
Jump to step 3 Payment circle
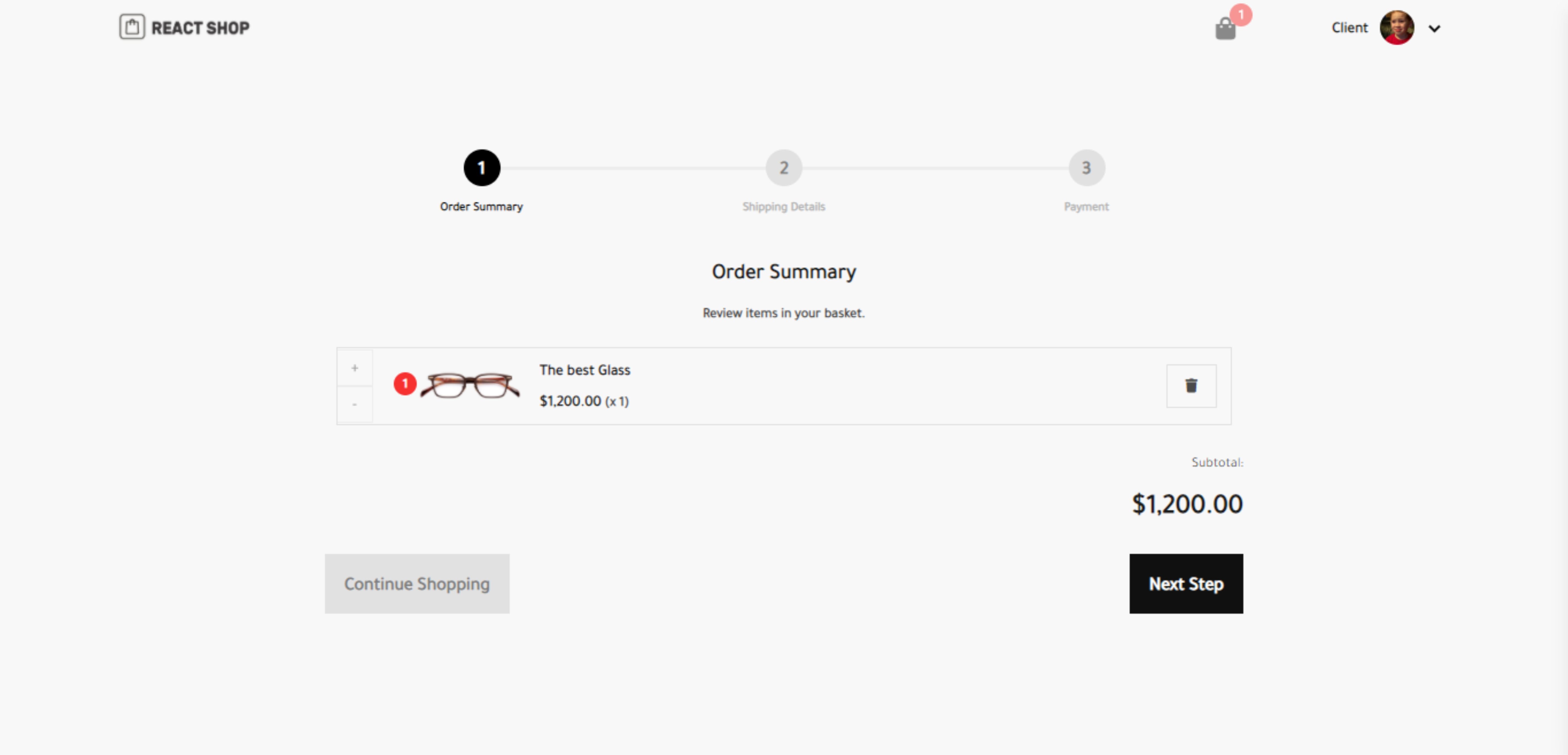[x=1086, y=167]
